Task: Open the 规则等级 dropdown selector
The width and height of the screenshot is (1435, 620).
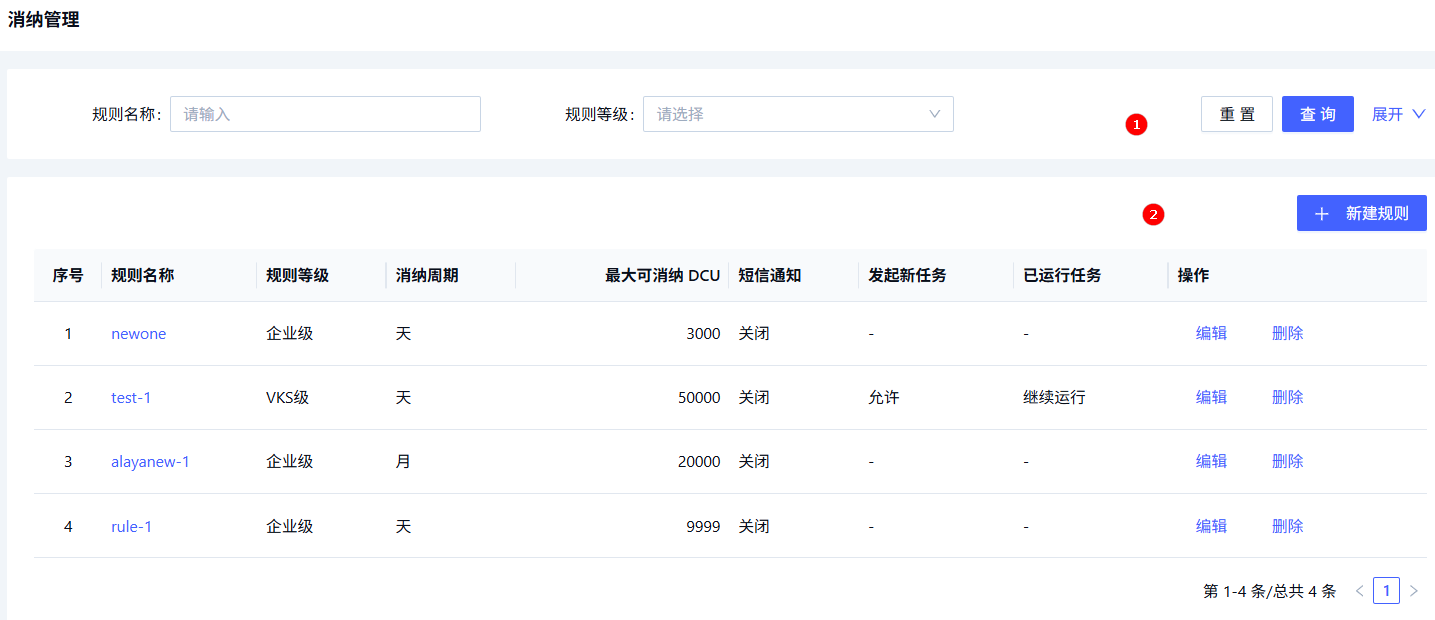Action: click(x=797, y=114)
